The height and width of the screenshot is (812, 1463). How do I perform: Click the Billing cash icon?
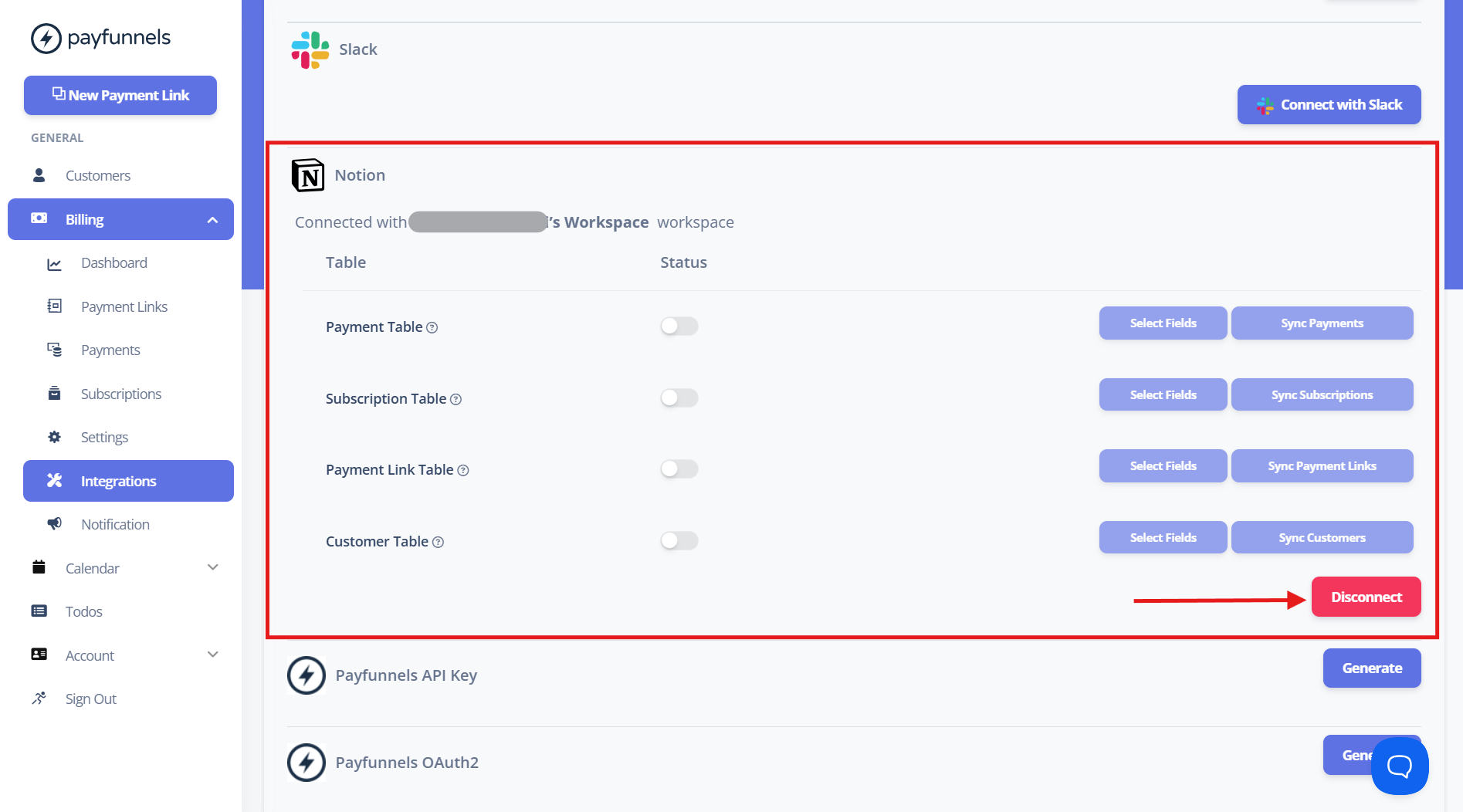(x=39, y=218)
